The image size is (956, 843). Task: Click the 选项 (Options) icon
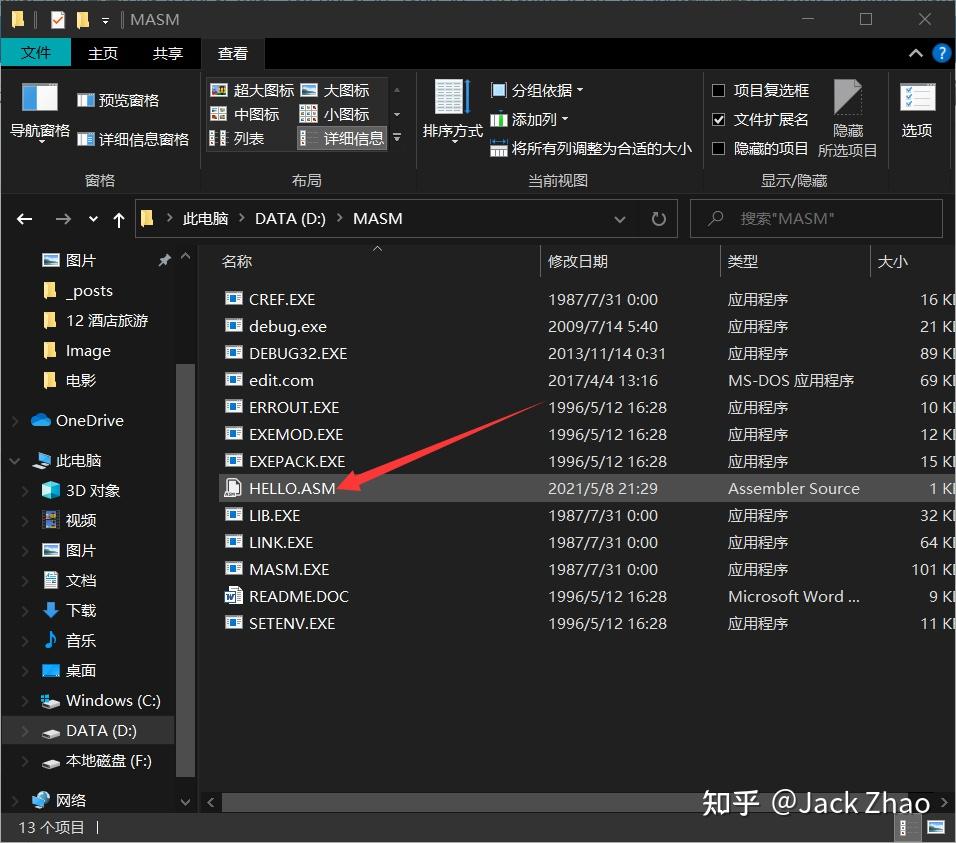coord(916,110)
